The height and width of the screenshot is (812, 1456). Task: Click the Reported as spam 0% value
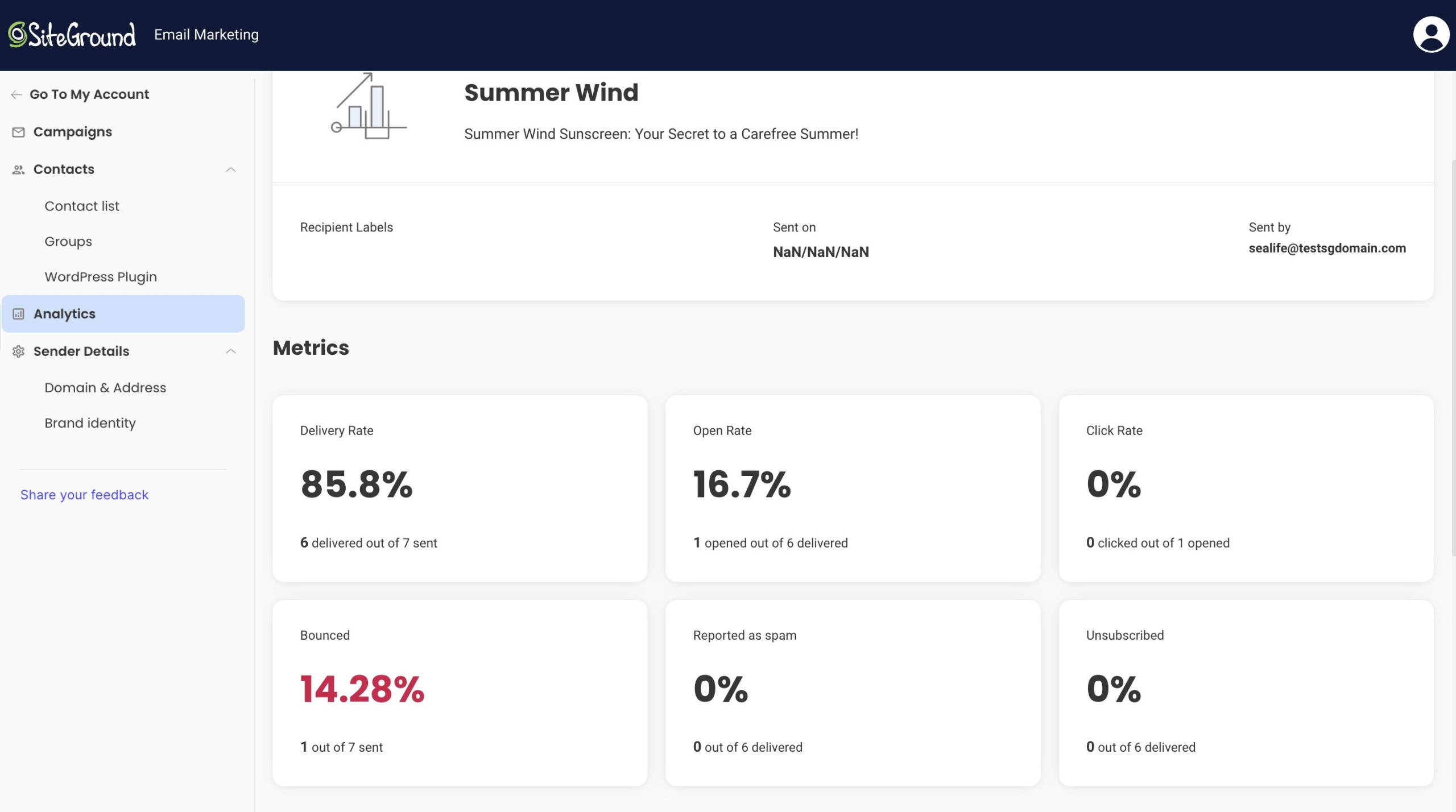click(x=721, y=689)
